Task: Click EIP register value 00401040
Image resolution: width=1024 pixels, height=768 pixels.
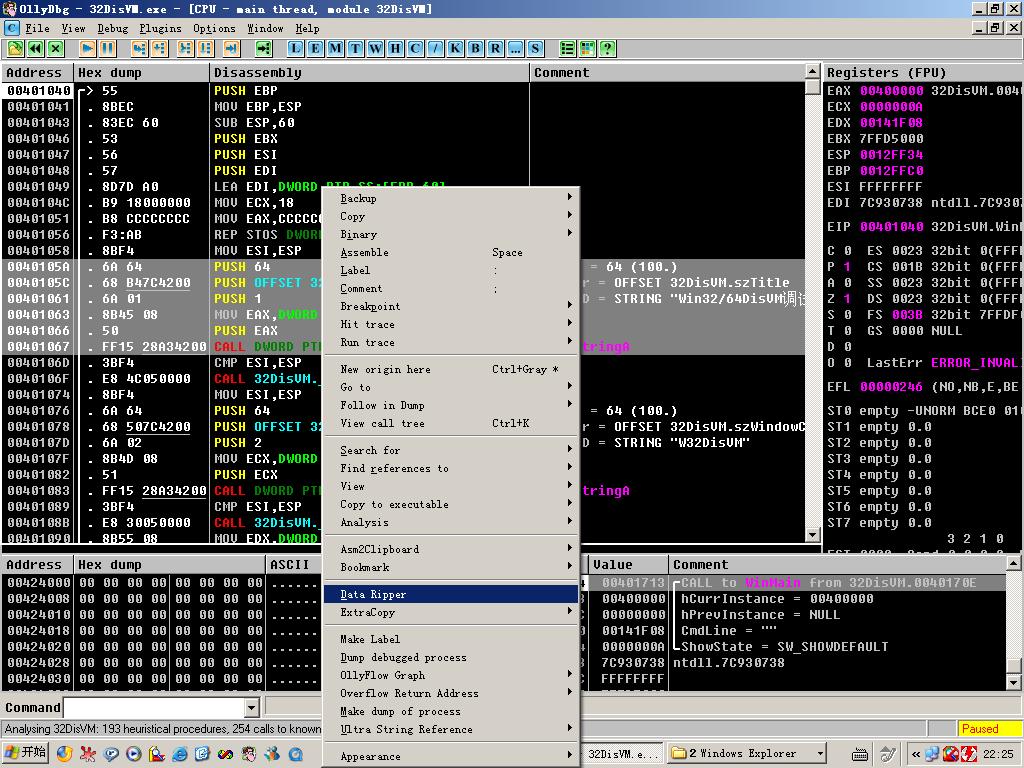Action: (891, 227)
